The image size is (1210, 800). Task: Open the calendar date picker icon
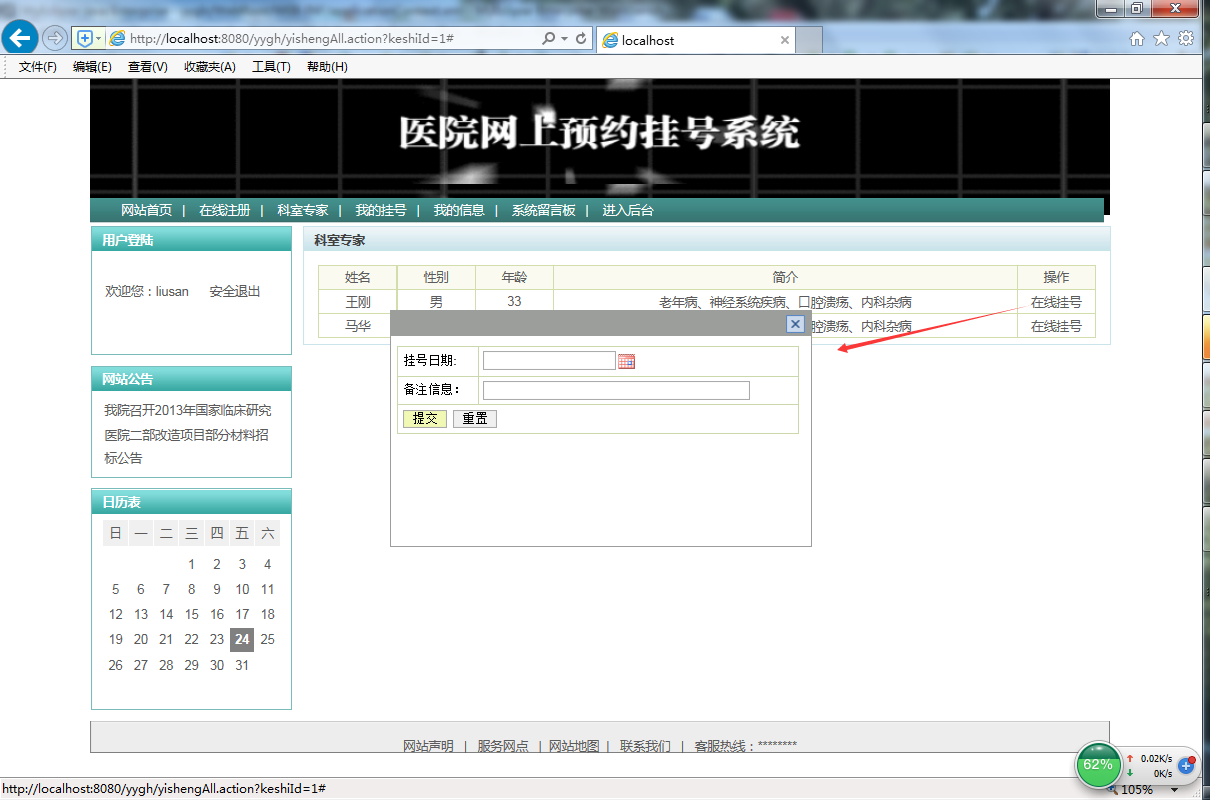627,361
